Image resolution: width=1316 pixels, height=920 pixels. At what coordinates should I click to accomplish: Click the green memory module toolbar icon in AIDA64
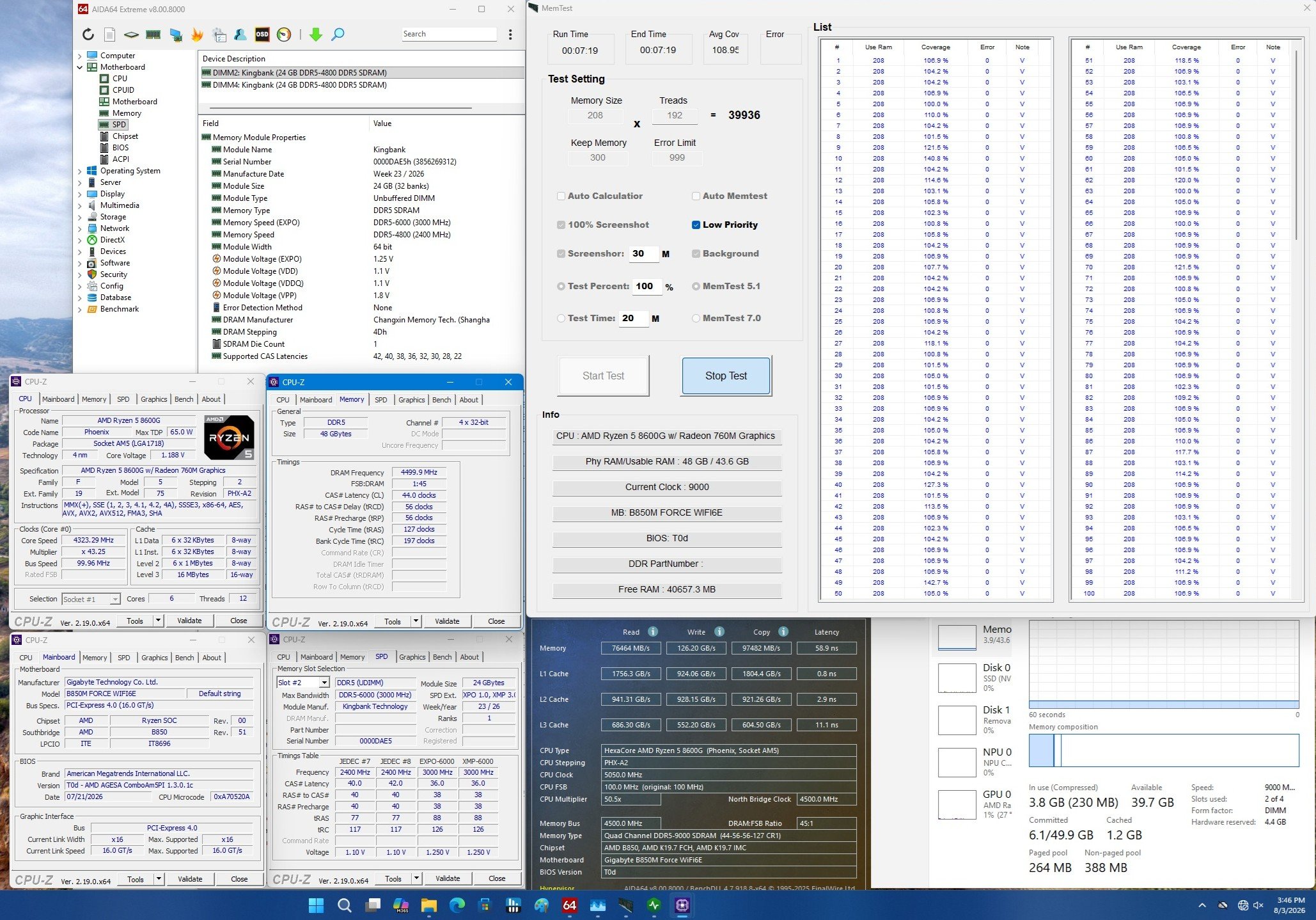click(x=153, y=35)
